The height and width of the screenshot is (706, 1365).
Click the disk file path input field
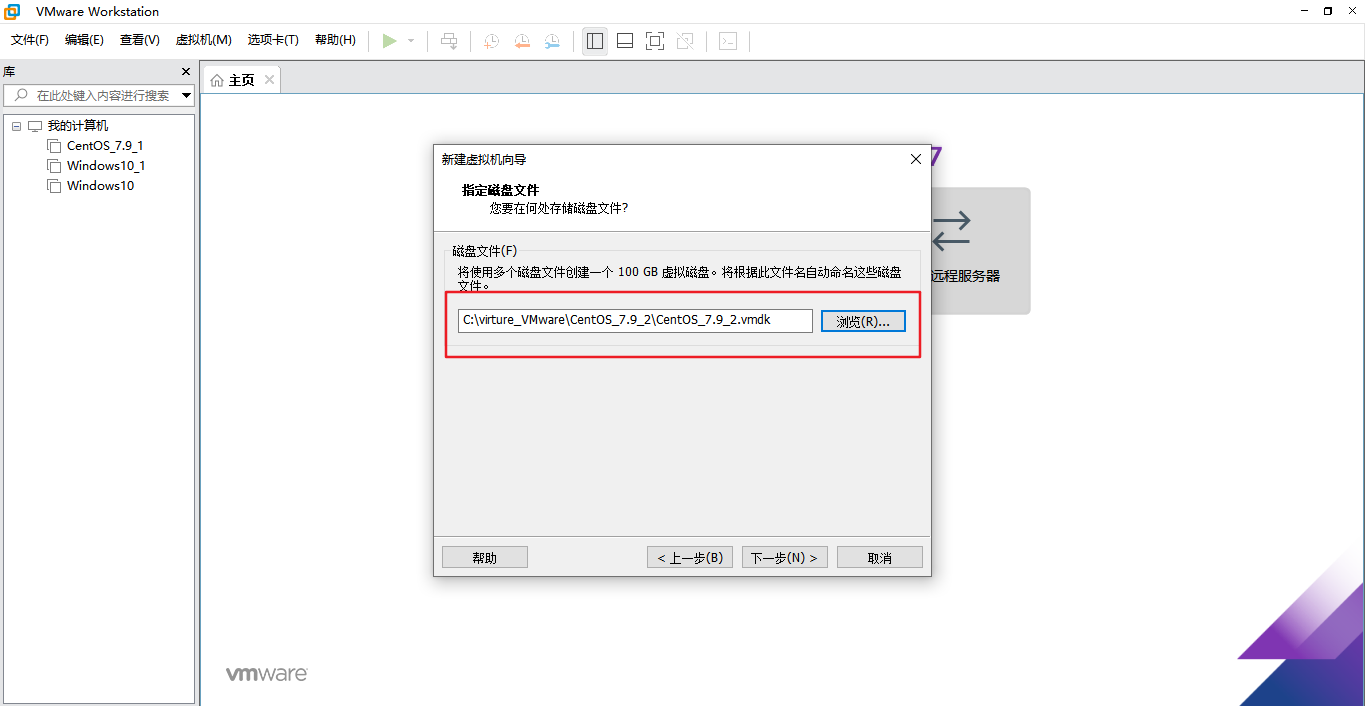click(x=634, y=320)
